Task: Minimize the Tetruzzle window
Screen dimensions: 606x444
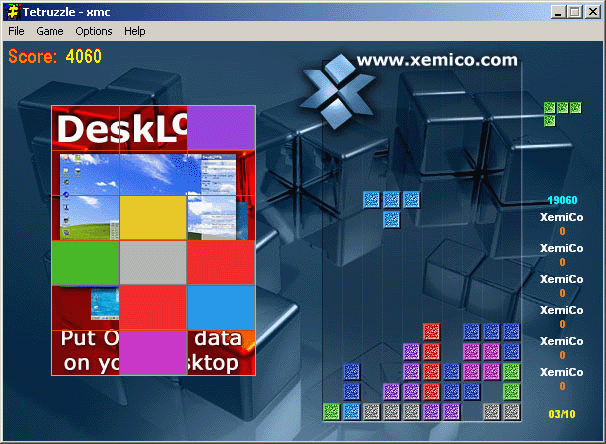Action: point(558,12)
